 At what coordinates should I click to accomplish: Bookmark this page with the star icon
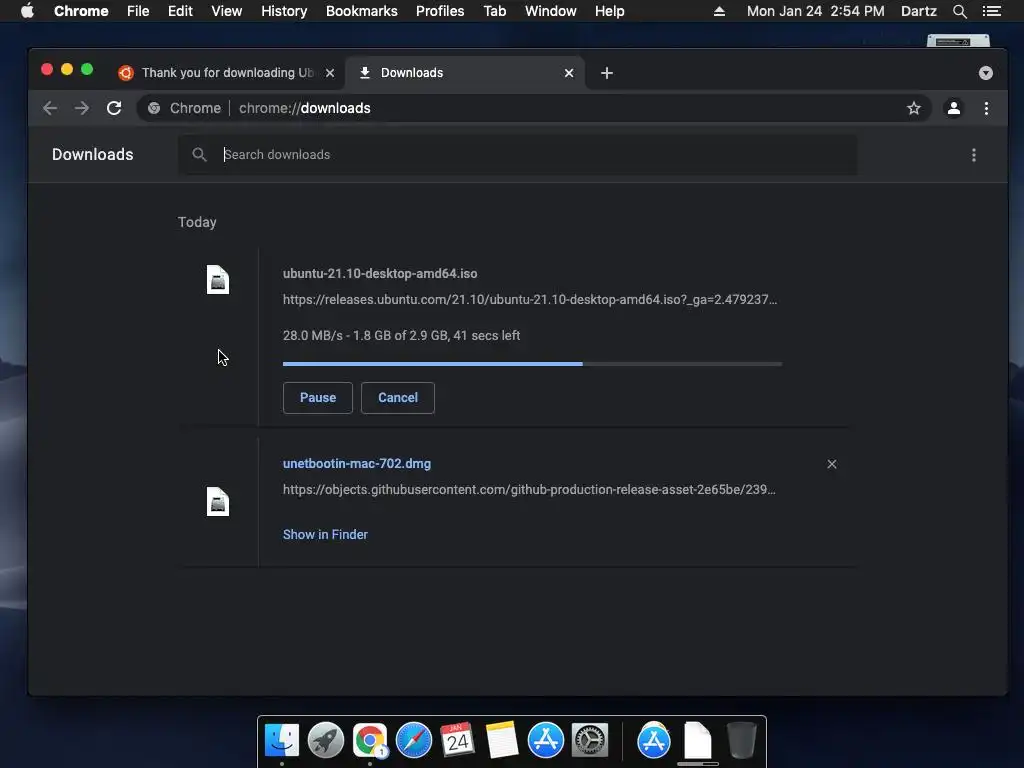pos(914,108)
